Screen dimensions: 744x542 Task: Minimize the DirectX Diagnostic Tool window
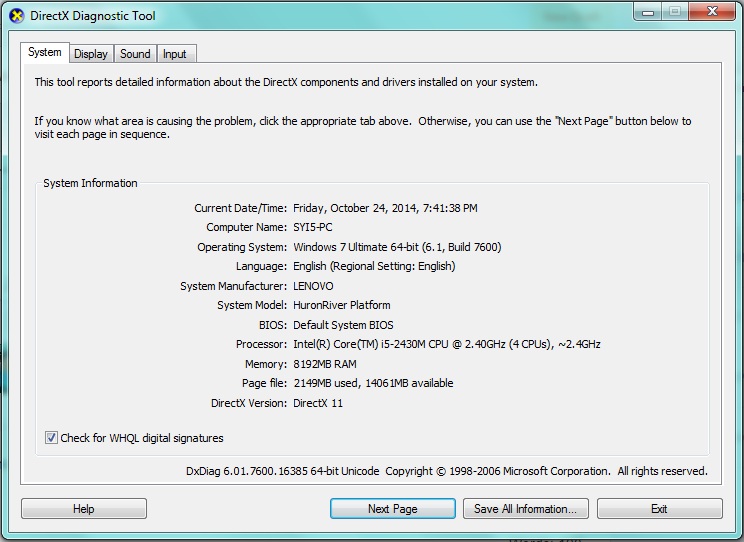[648, 12]
